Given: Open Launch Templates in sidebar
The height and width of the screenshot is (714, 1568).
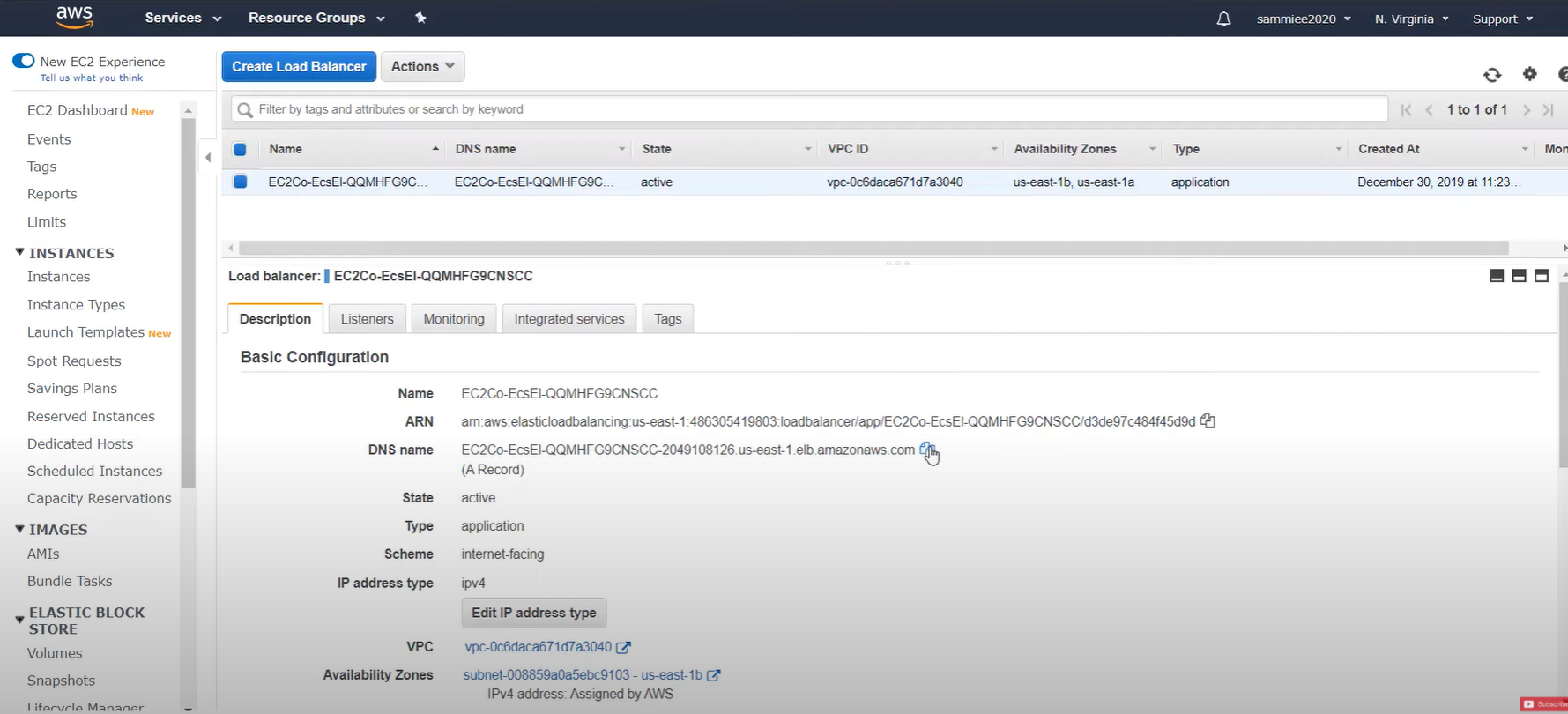Looking at the screenshot, I should [x=85, y=332].
